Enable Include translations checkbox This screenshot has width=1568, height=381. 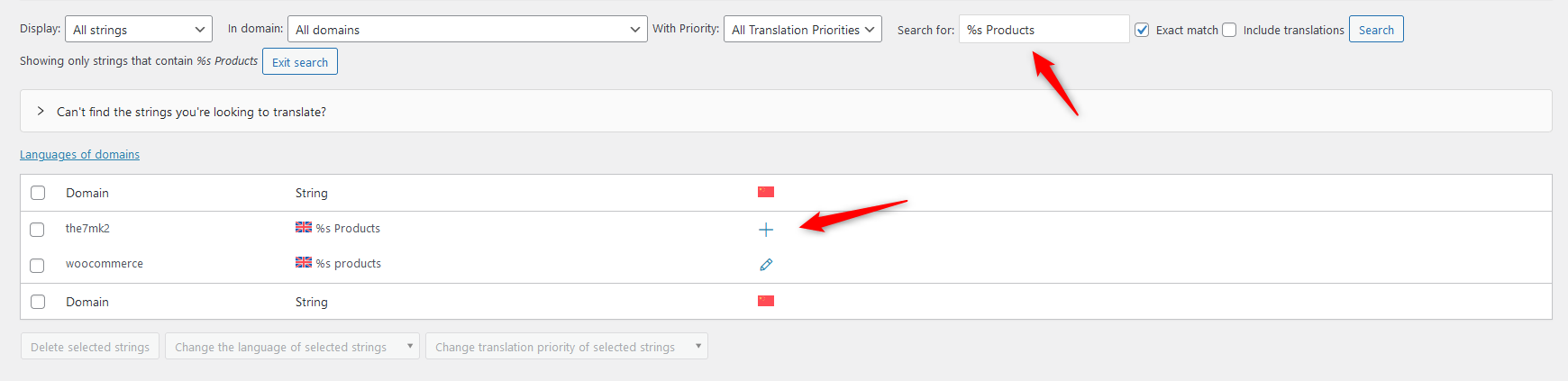click(1229, 30)
